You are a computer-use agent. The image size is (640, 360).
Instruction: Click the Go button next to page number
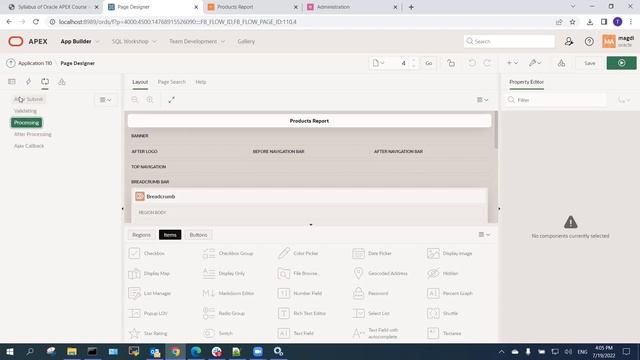click(x=429, y=63)
